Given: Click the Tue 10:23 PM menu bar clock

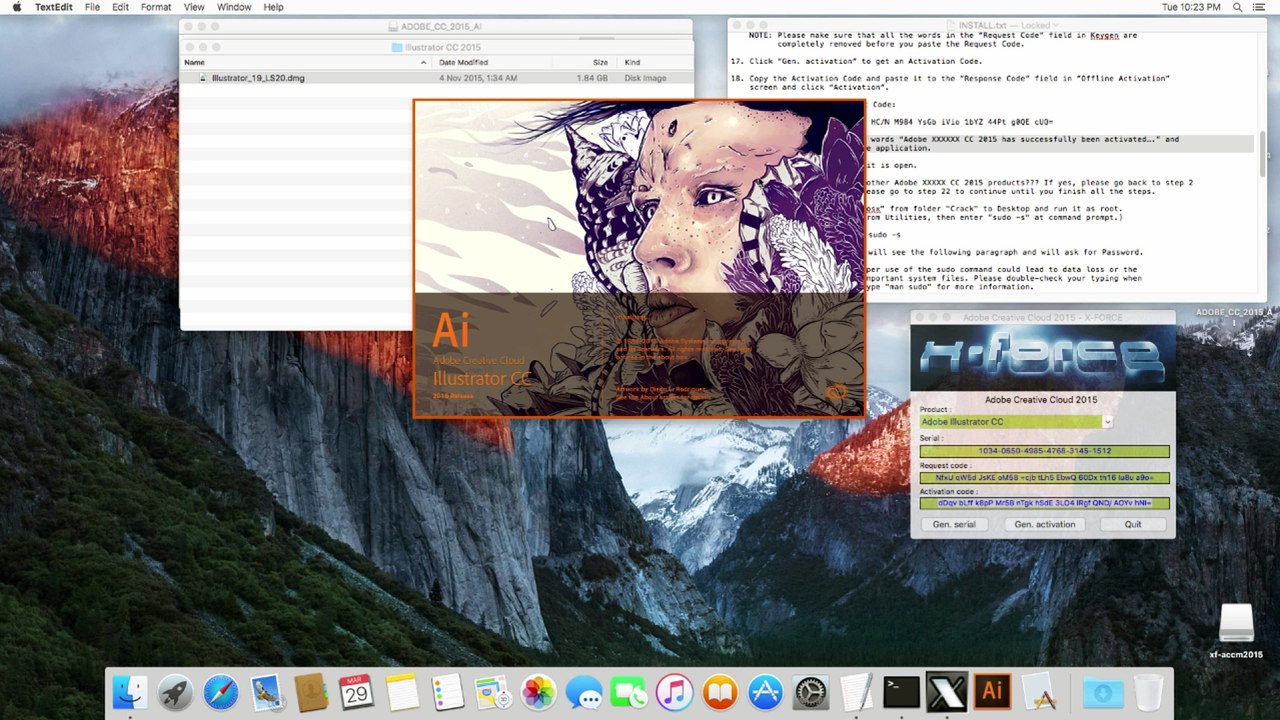Looking at the screenshot, I should [x=1191, y=7].
